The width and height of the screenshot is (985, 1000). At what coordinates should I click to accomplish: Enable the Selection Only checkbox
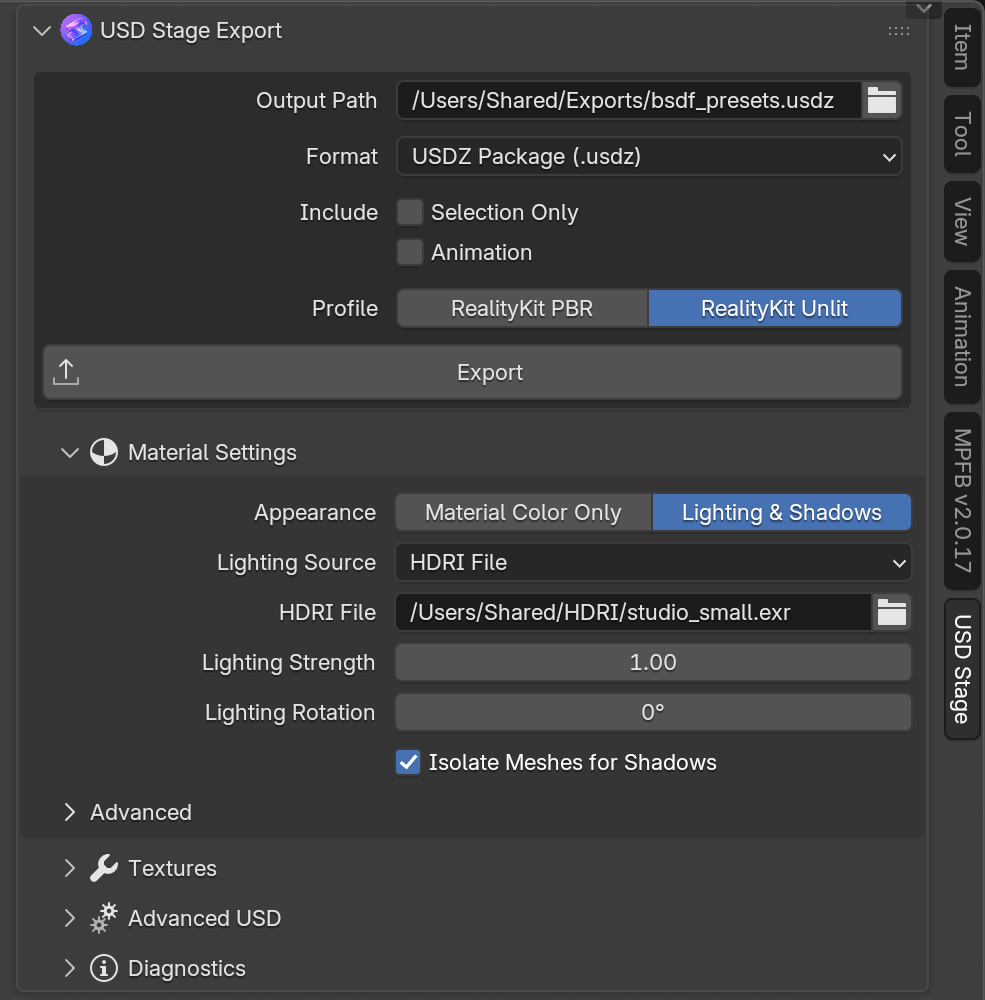click(410, 212)
